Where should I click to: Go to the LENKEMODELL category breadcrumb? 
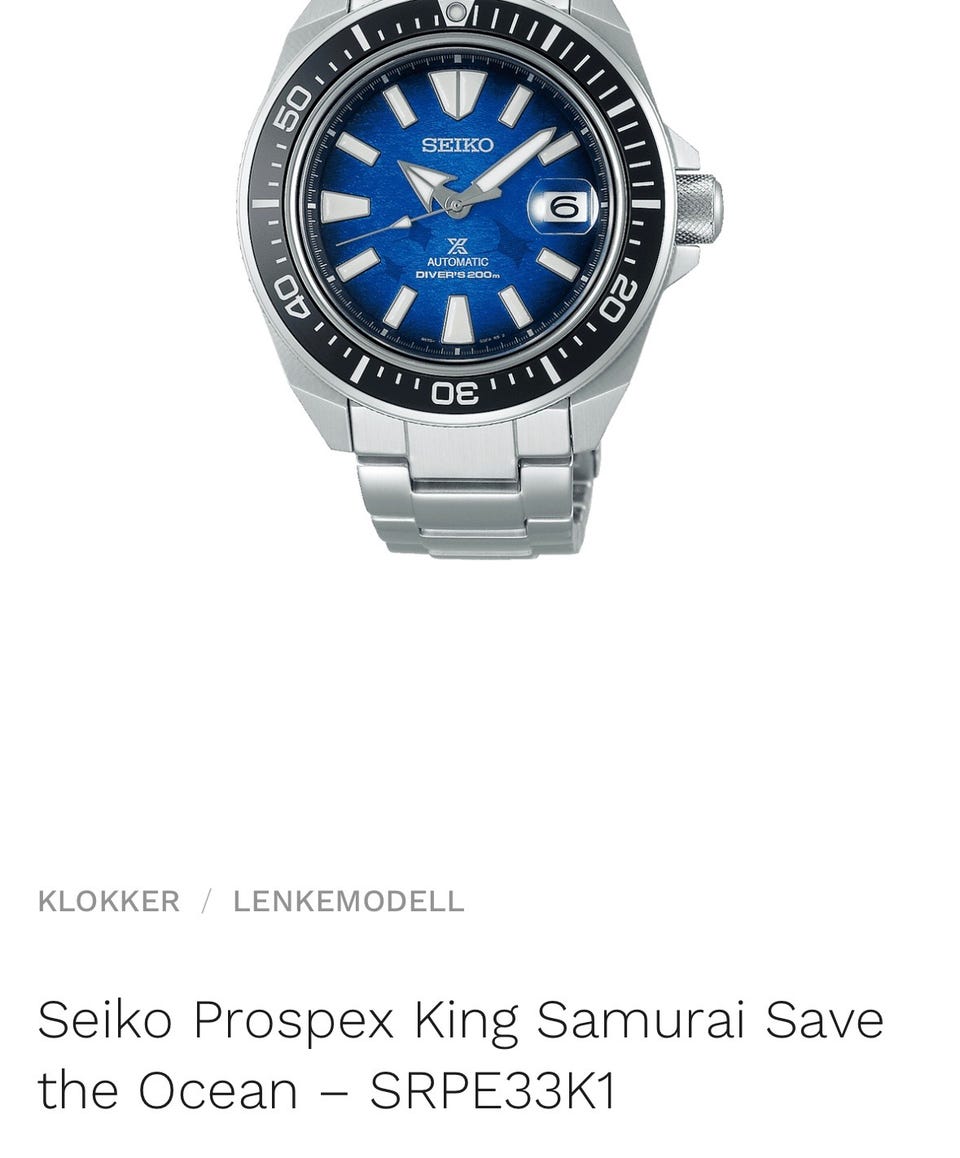click(x=349, y=902)
